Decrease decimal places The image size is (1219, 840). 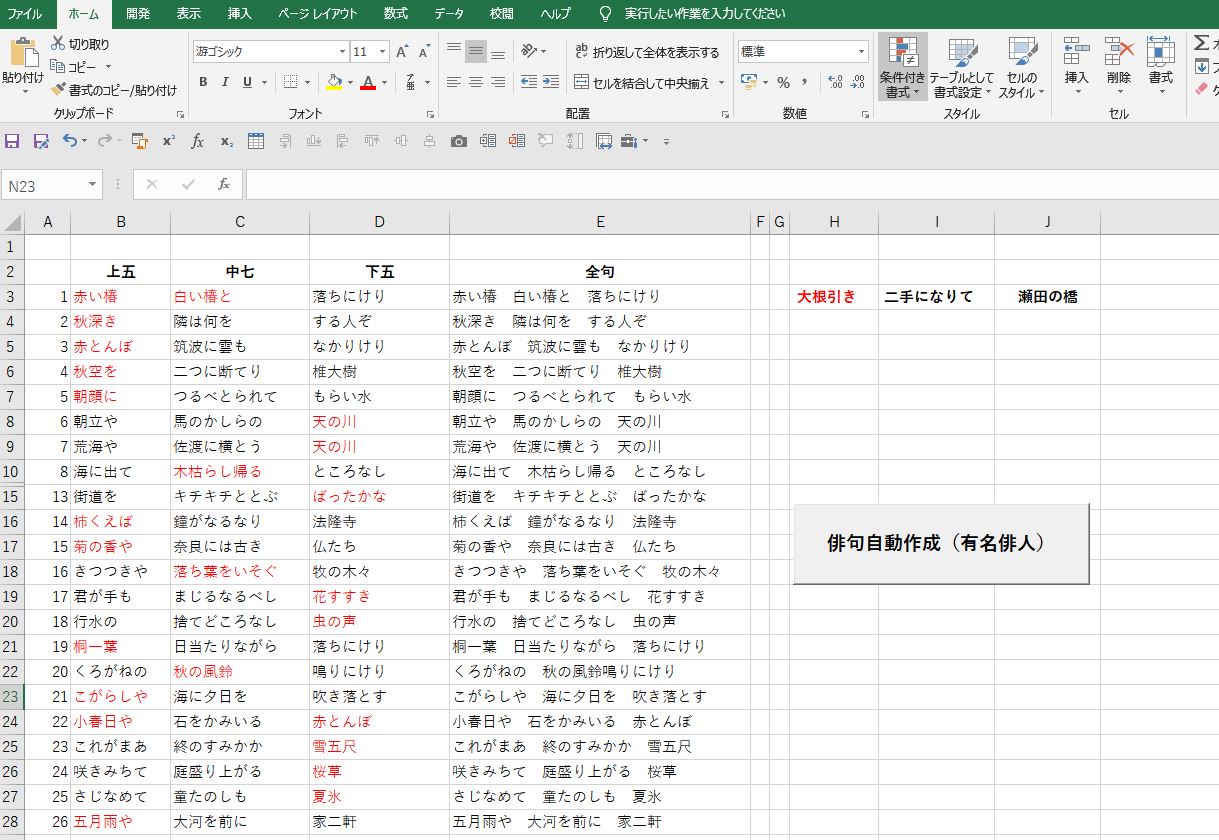coord(859,82)
